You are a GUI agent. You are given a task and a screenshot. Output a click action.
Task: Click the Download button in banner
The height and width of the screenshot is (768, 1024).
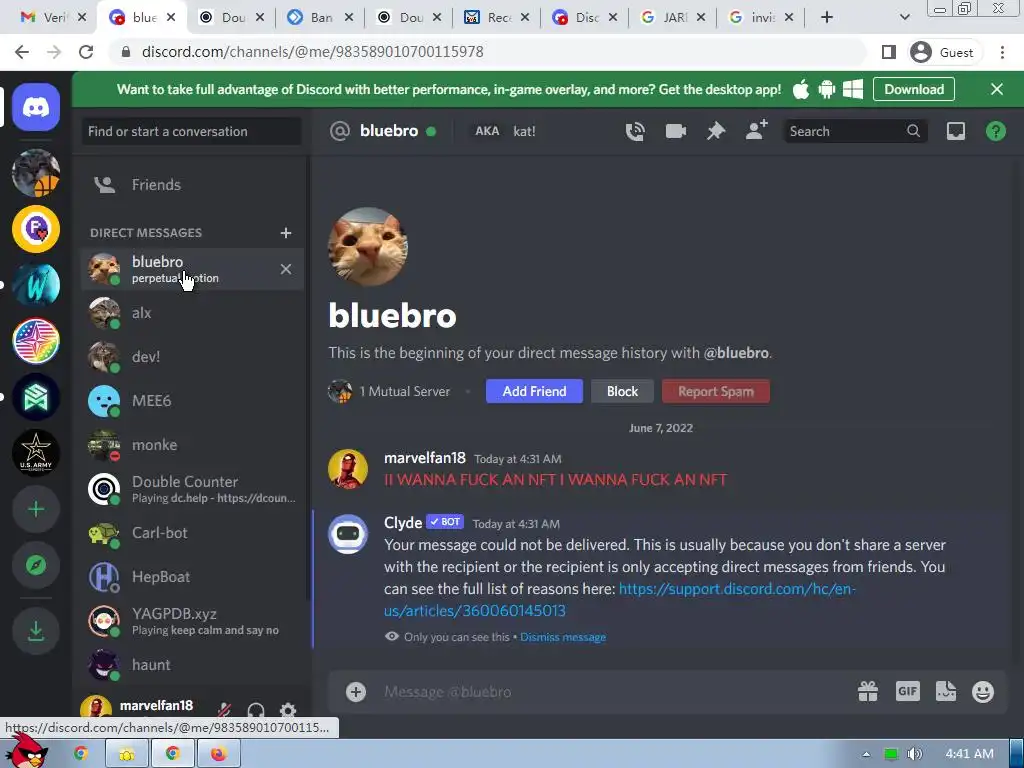pyautogui.click(x=914, y=89)
